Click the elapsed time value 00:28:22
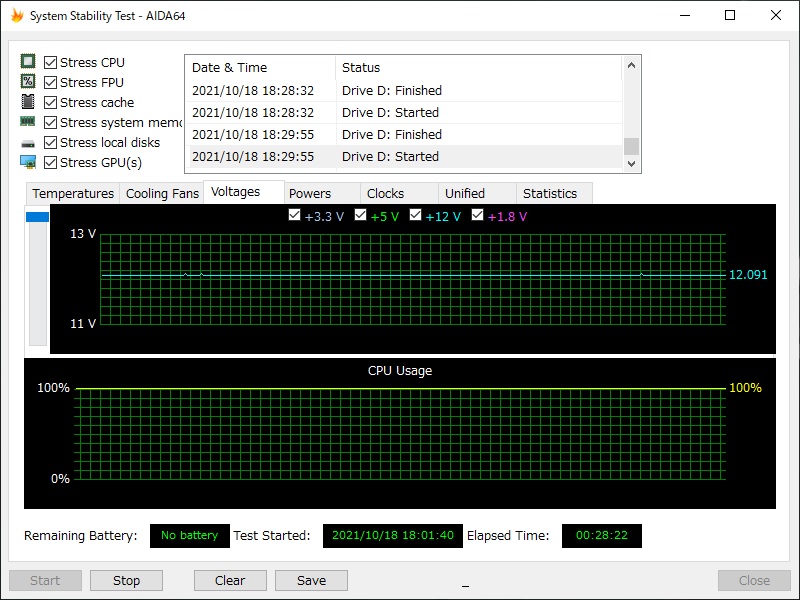The width and height of the screenshot is (800, 600). coord(602,535)
